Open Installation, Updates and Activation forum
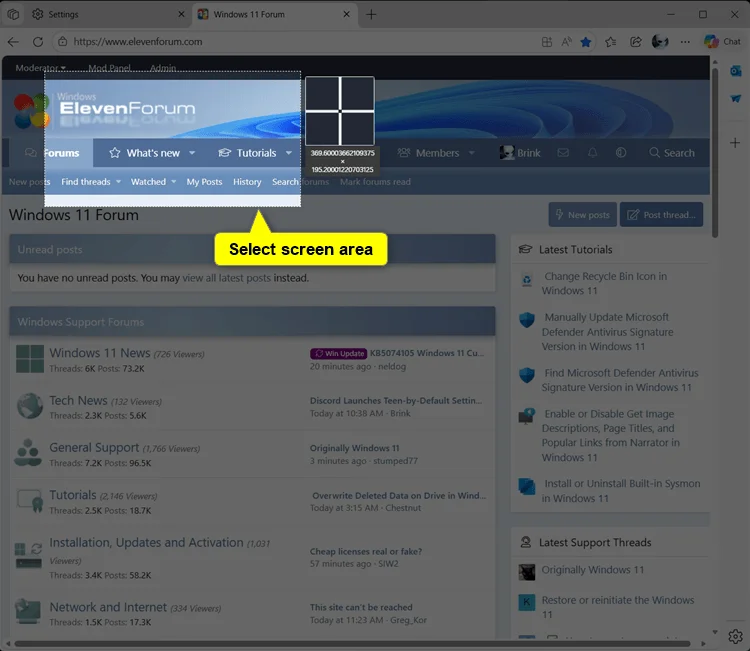 (x=146, y=542)
